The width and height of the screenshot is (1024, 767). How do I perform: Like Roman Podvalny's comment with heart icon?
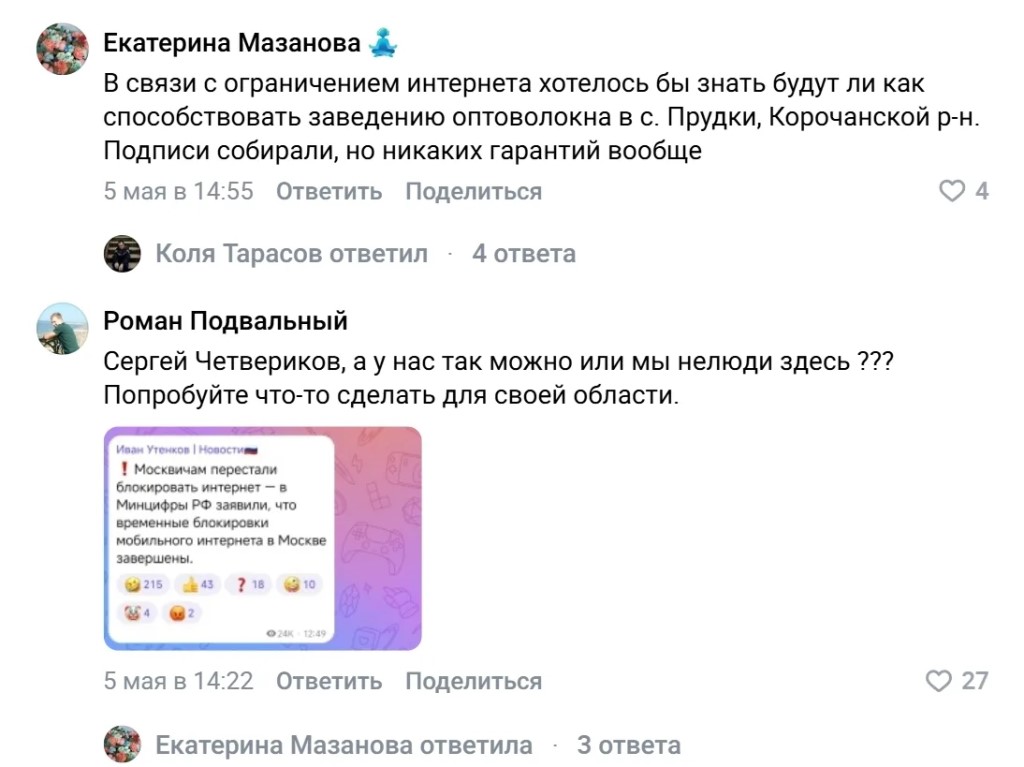[938, 681]
